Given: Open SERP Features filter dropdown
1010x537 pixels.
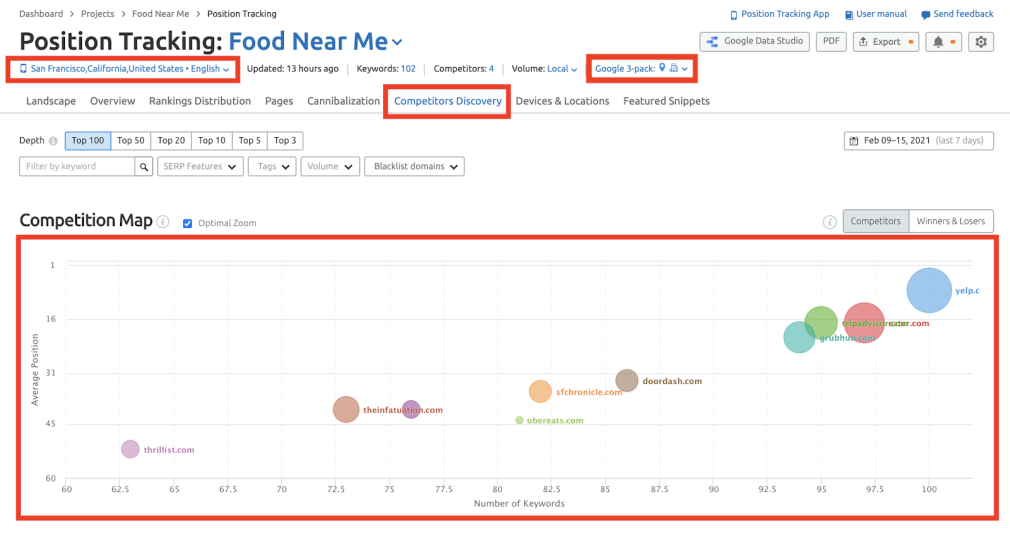Looking at the screenshot, I should click(200, 167).
